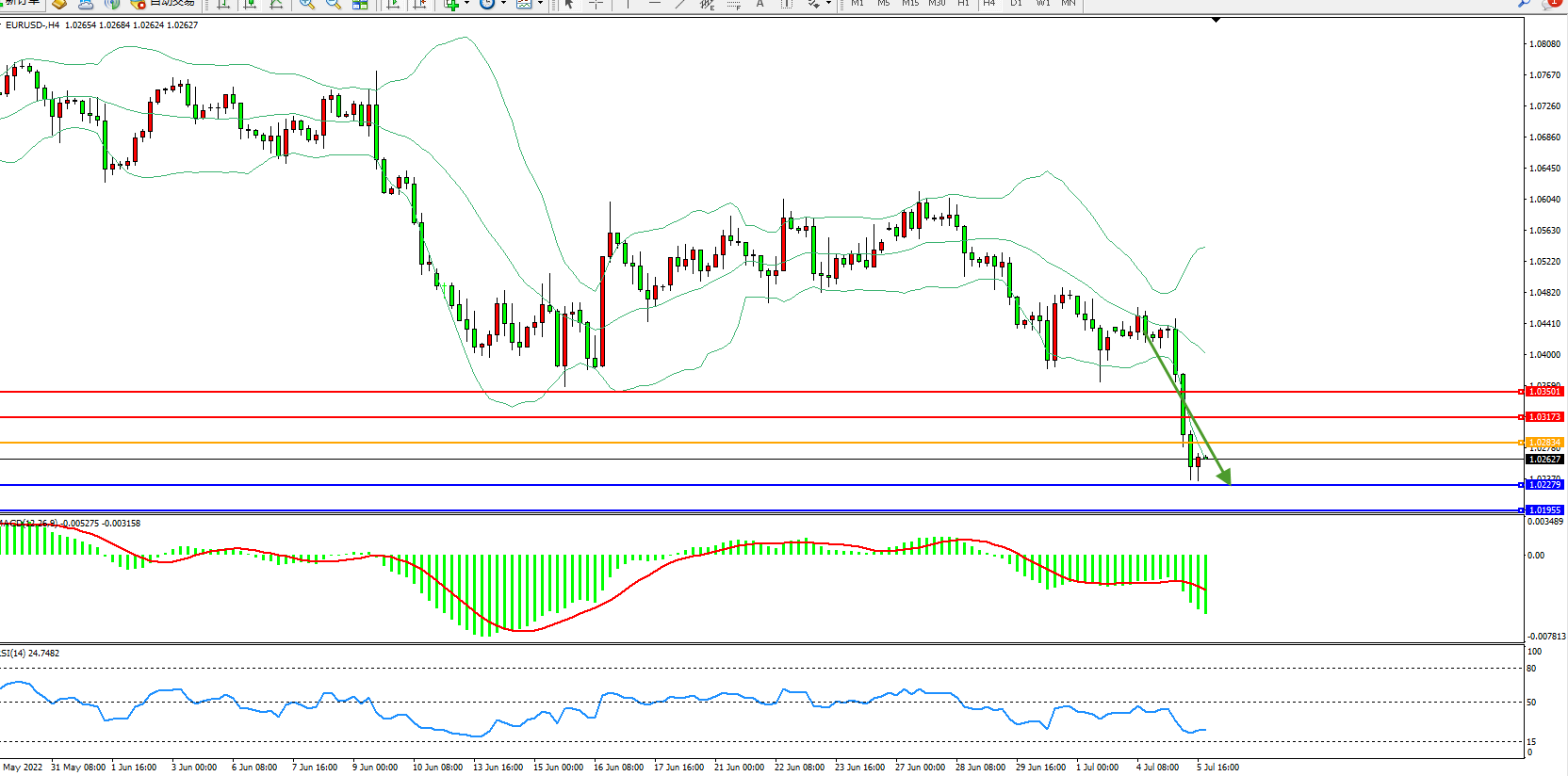Click the Zoom In magnifier icon

(307, 4)
